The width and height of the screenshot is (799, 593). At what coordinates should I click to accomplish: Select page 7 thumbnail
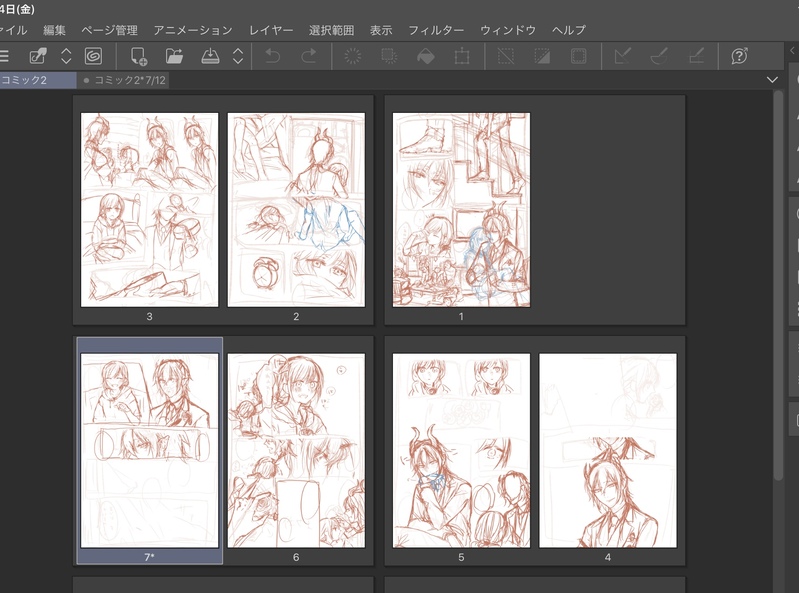click(149, 450)
